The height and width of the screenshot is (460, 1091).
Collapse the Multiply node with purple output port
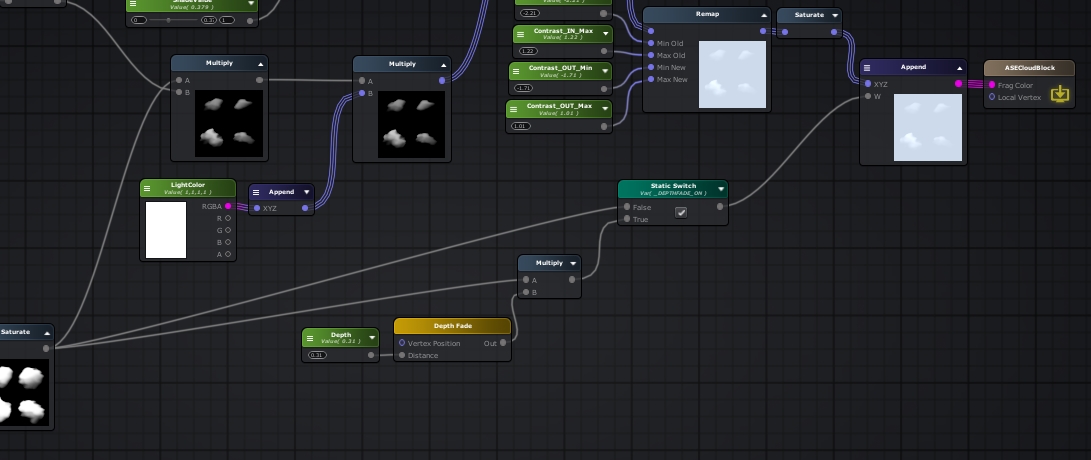tap(443, 65)
